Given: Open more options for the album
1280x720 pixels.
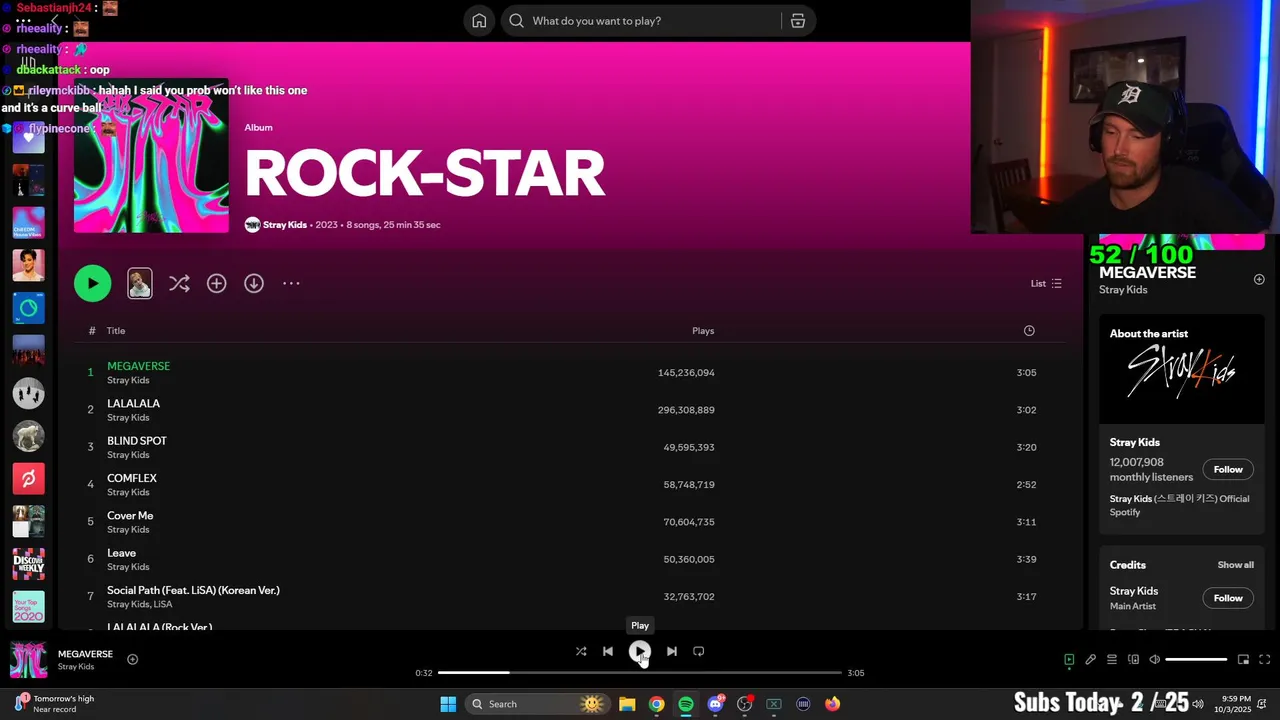Looking at the screenshot, I should click(x=291, y=284).
